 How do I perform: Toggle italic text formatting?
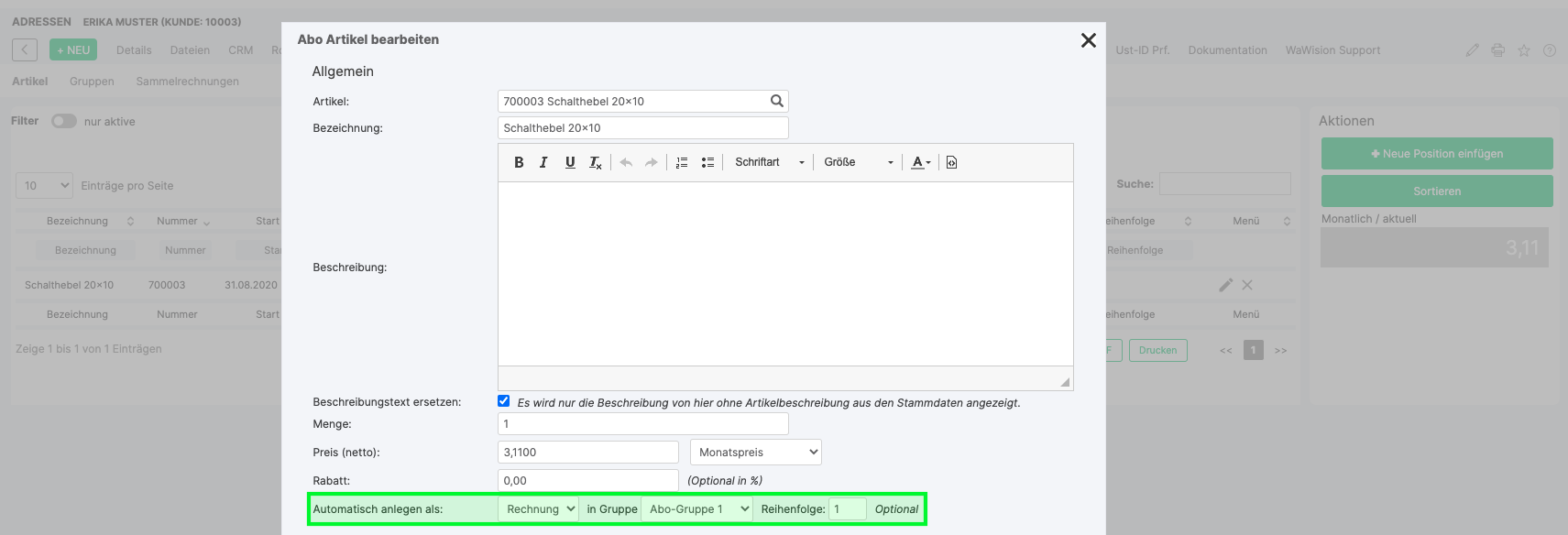click(x=543, y=162)
